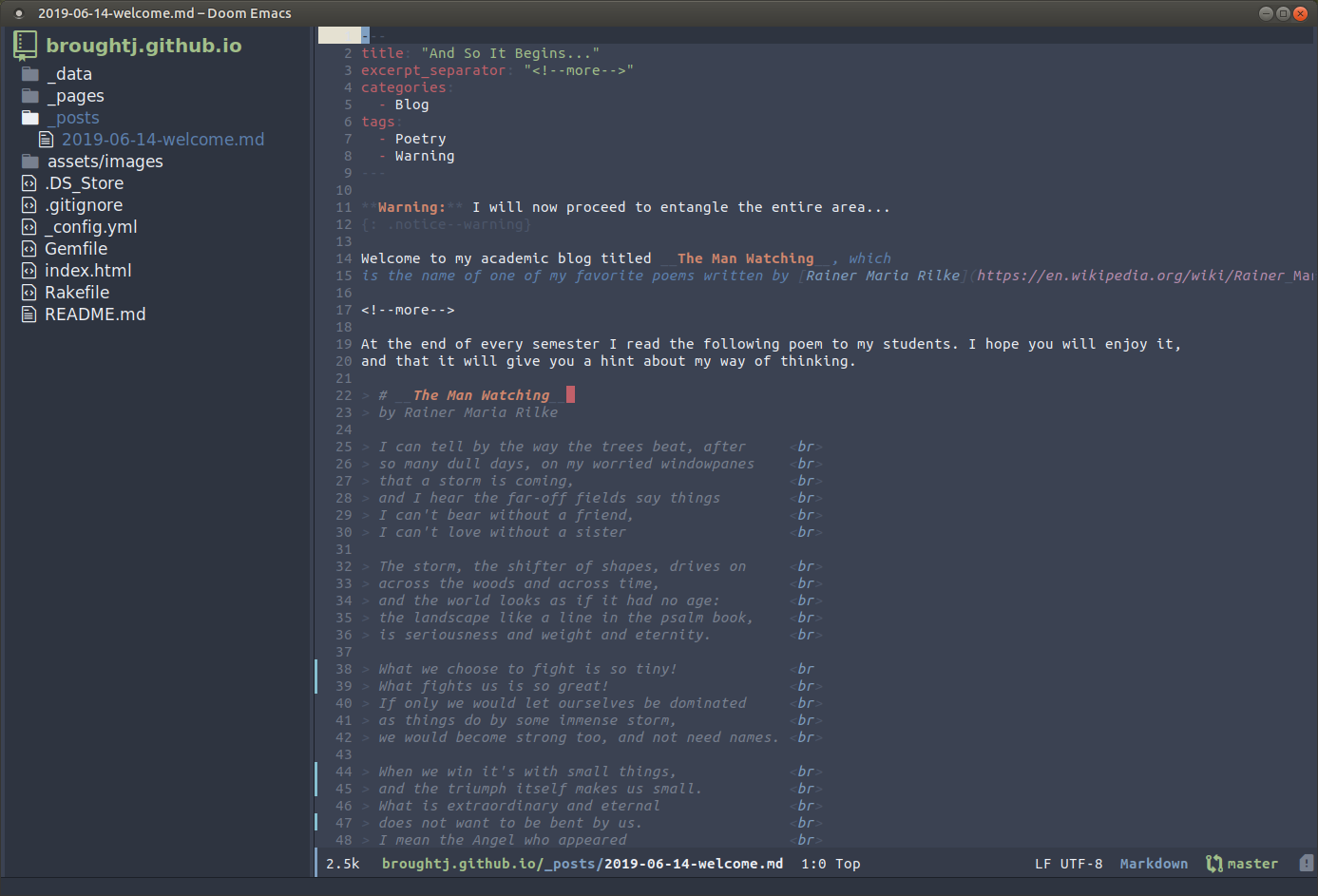Click the line "I mean the Angel who appeared"
1318x896 pixels.
pyautogui.click(x=503, y=840)
